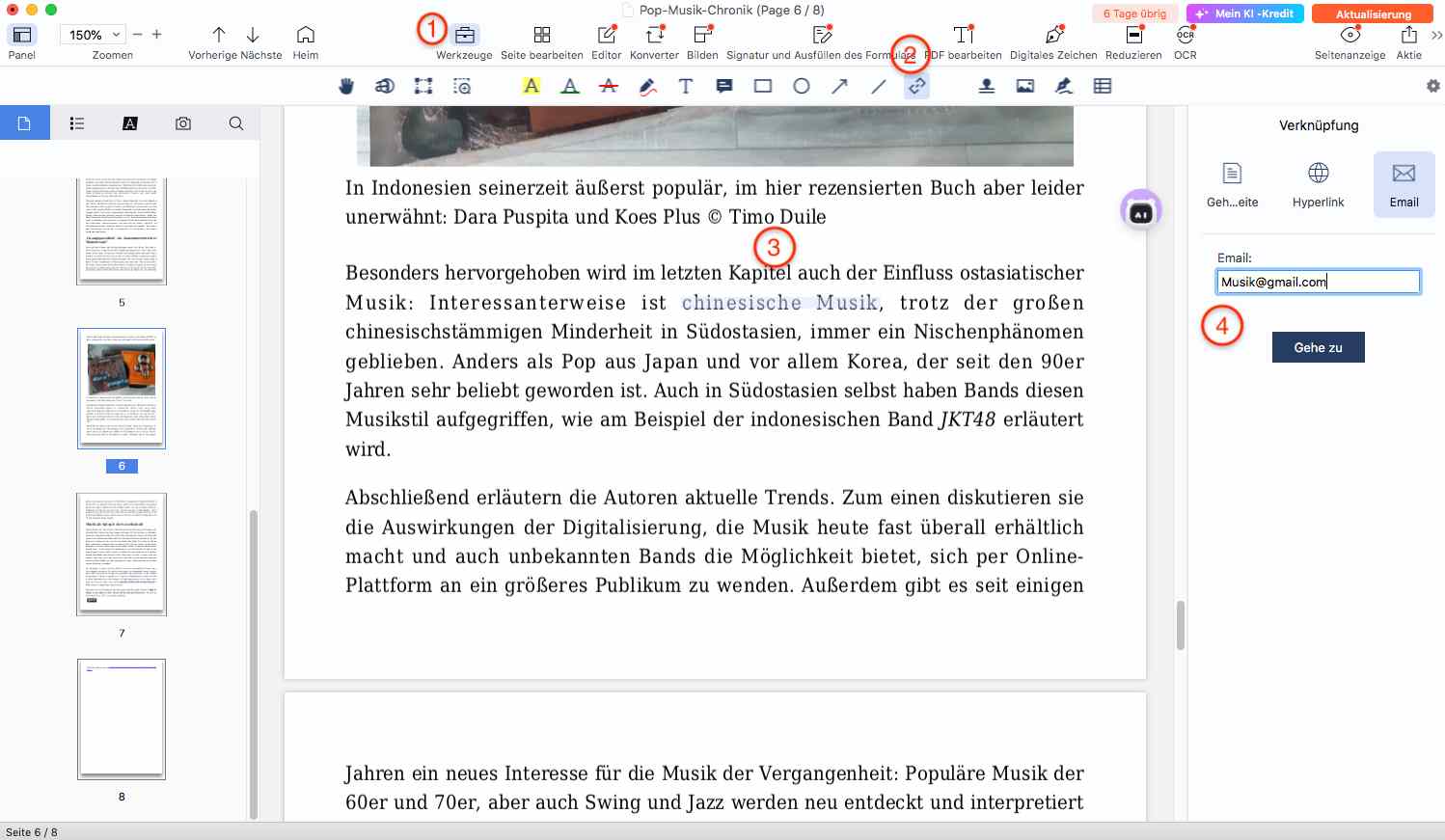This screenshot has height=840, width=1445.
Task: Click Mein KI-Kredit button
Action: click(x=1245, y=14)
